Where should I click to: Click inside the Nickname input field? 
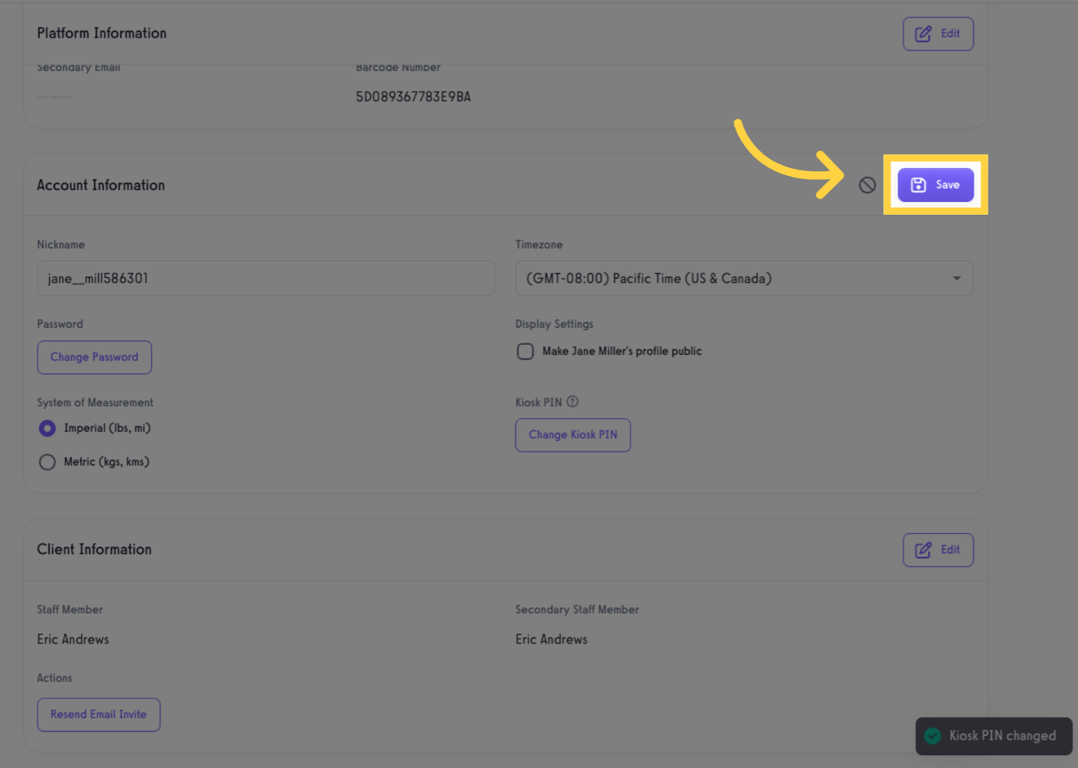coord(265,277)
